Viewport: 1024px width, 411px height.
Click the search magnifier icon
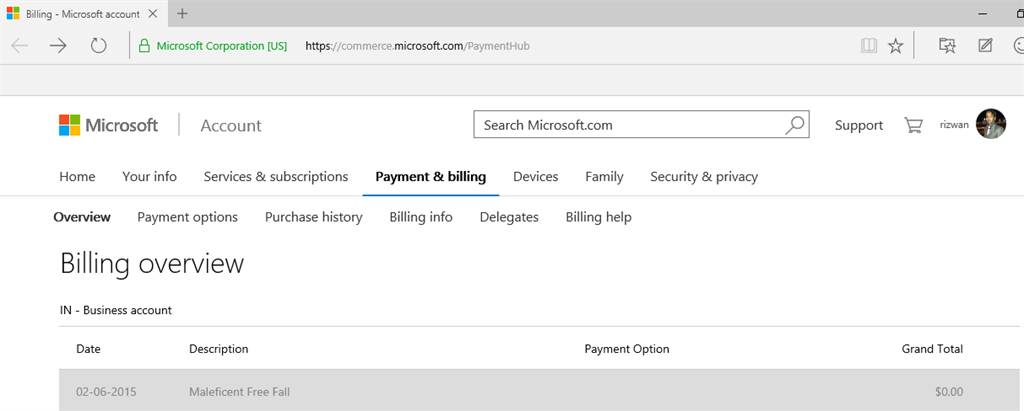click(794, 125)
